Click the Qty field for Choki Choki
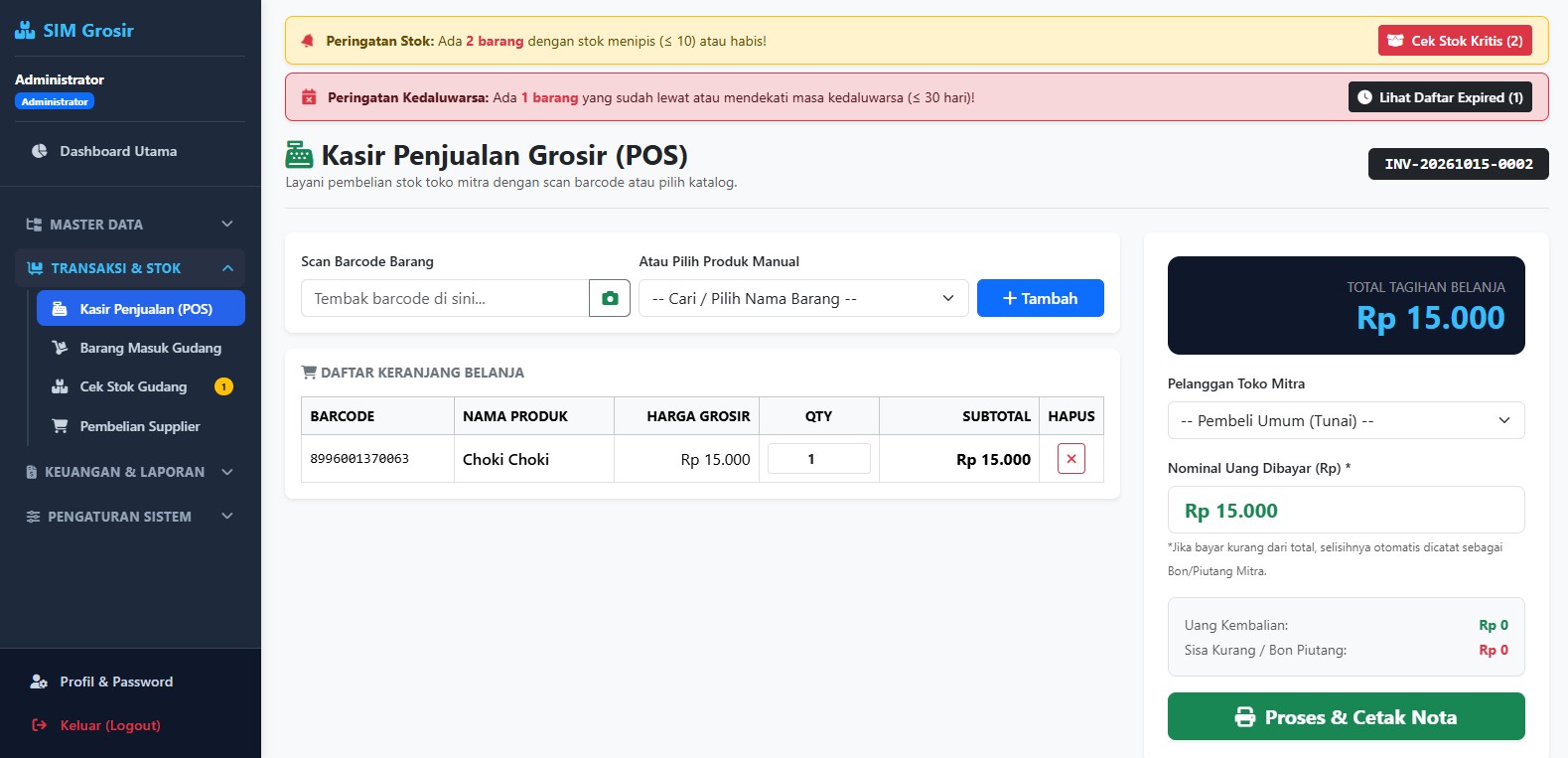This screenshot has width=1568, height=758. click(x=819, y=459)
